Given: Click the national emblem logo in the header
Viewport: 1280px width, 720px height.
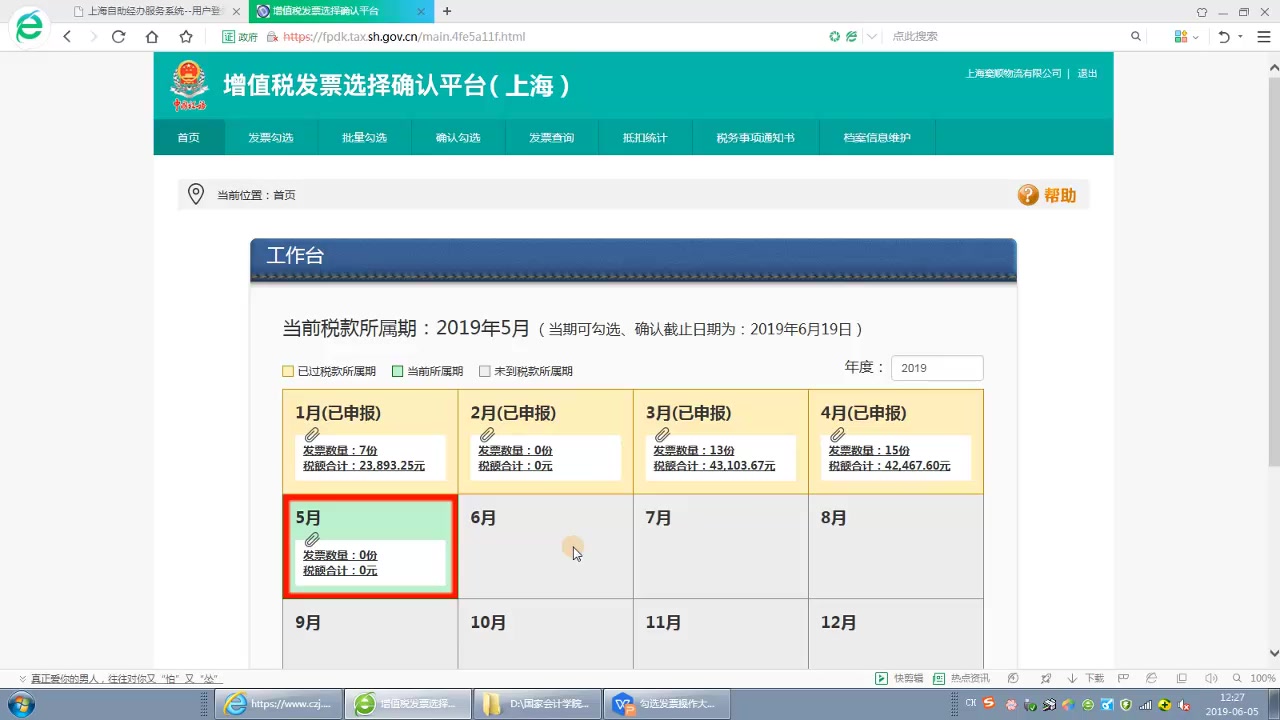Looking at the screenshot, I should [190, 84].
